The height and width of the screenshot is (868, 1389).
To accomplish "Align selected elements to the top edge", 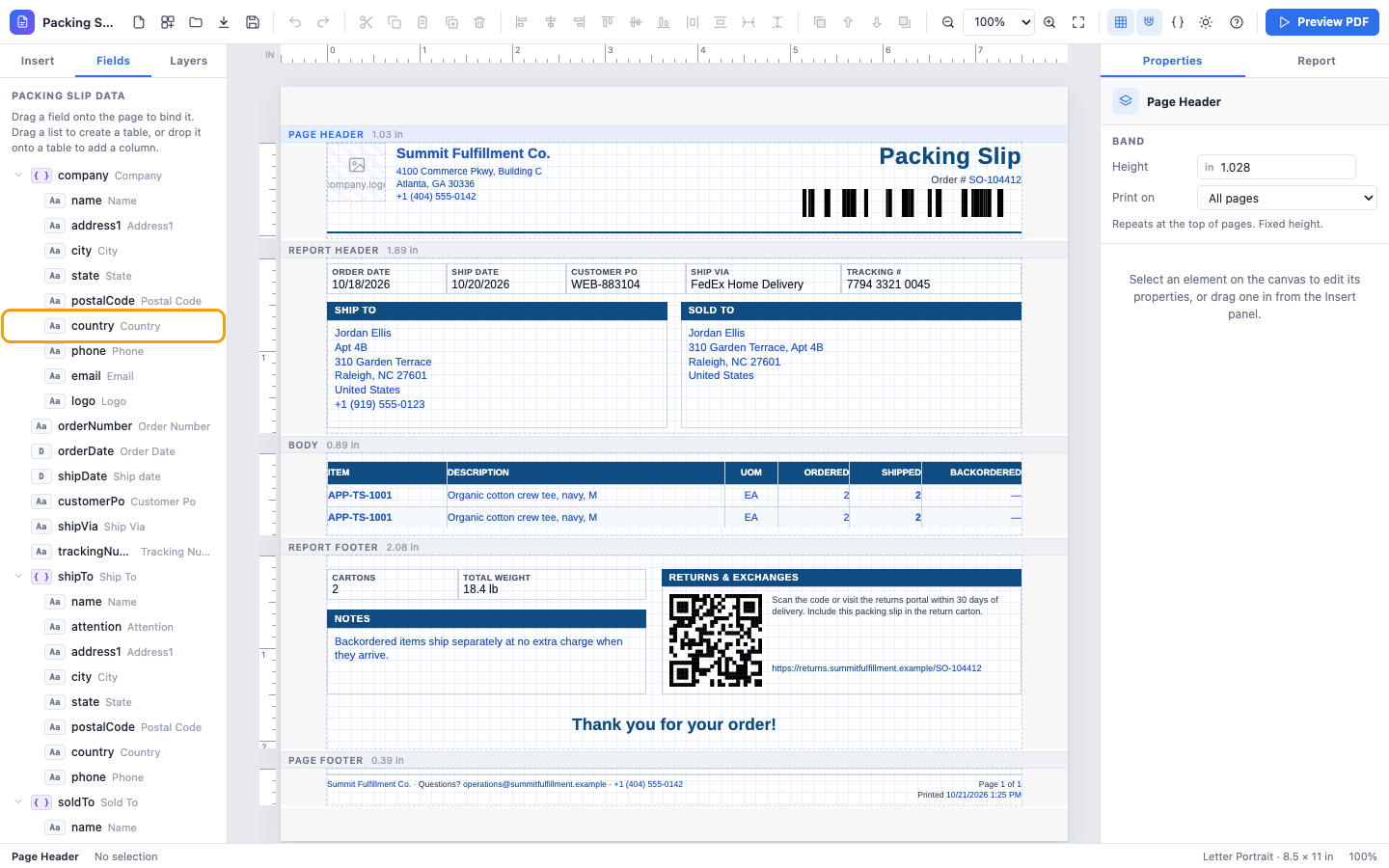I will tap(607, 22).
